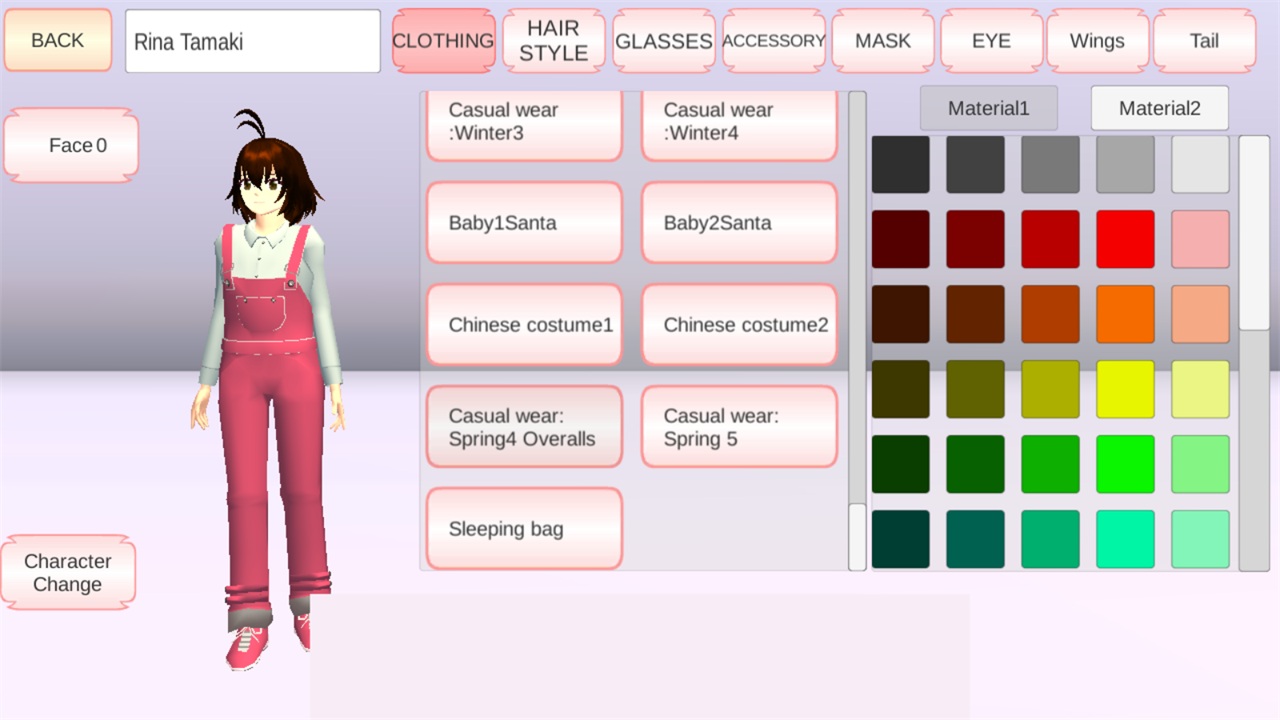This screenshot has height=720, width=1280.
Task: Open the Tail tab
Action: pos(1204,41)
